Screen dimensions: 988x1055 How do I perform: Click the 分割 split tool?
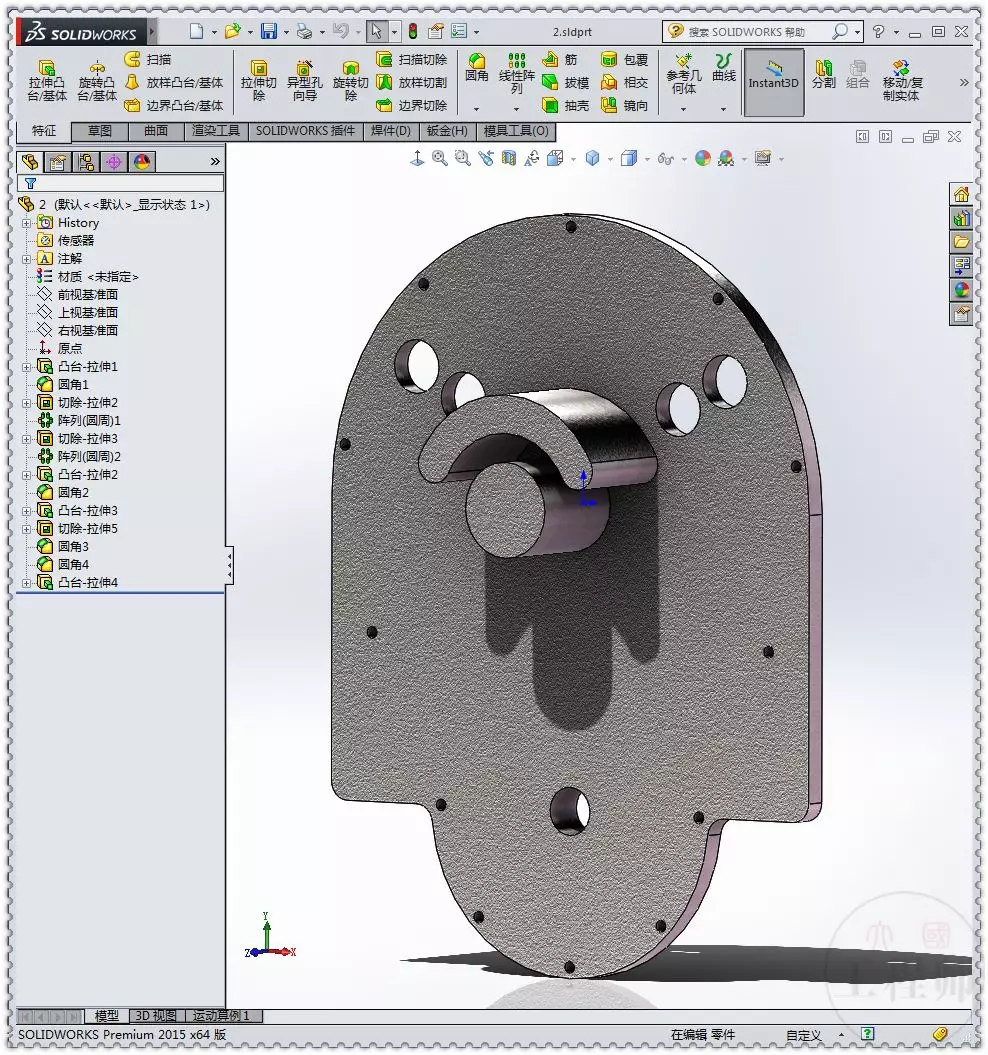[823, 74]
